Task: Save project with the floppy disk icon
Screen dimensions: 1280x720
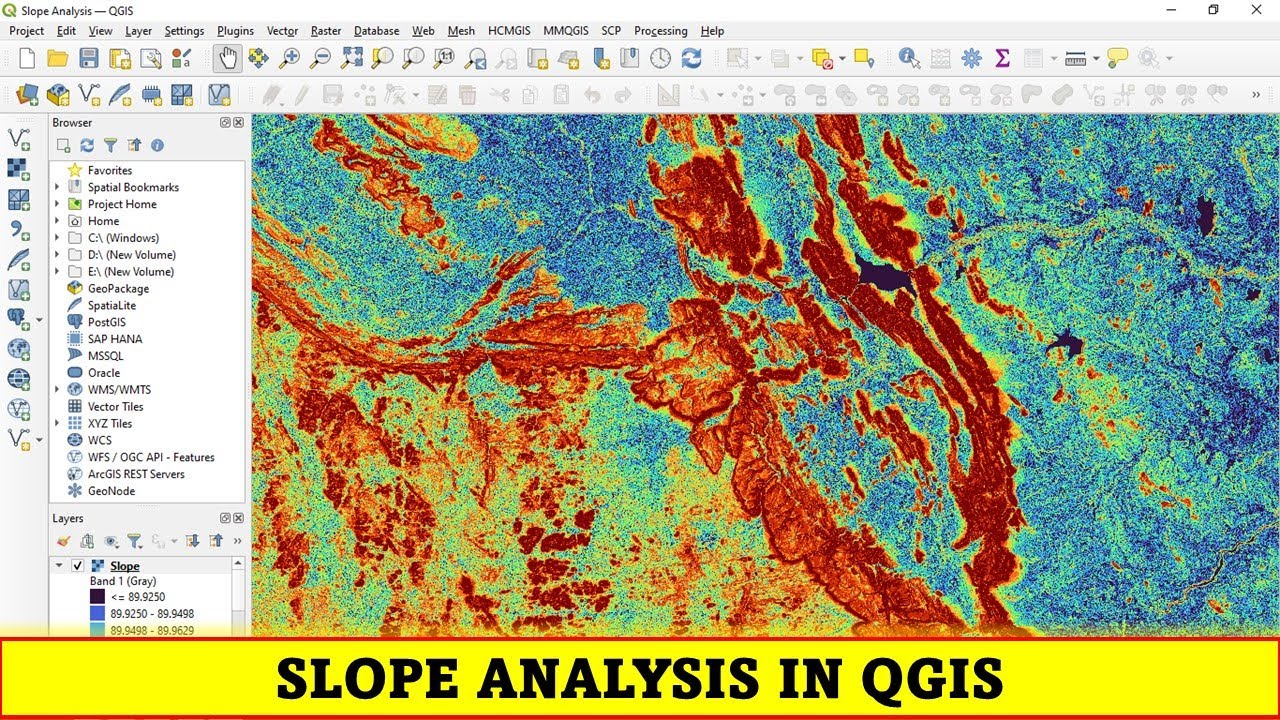Action: [89, 58]
